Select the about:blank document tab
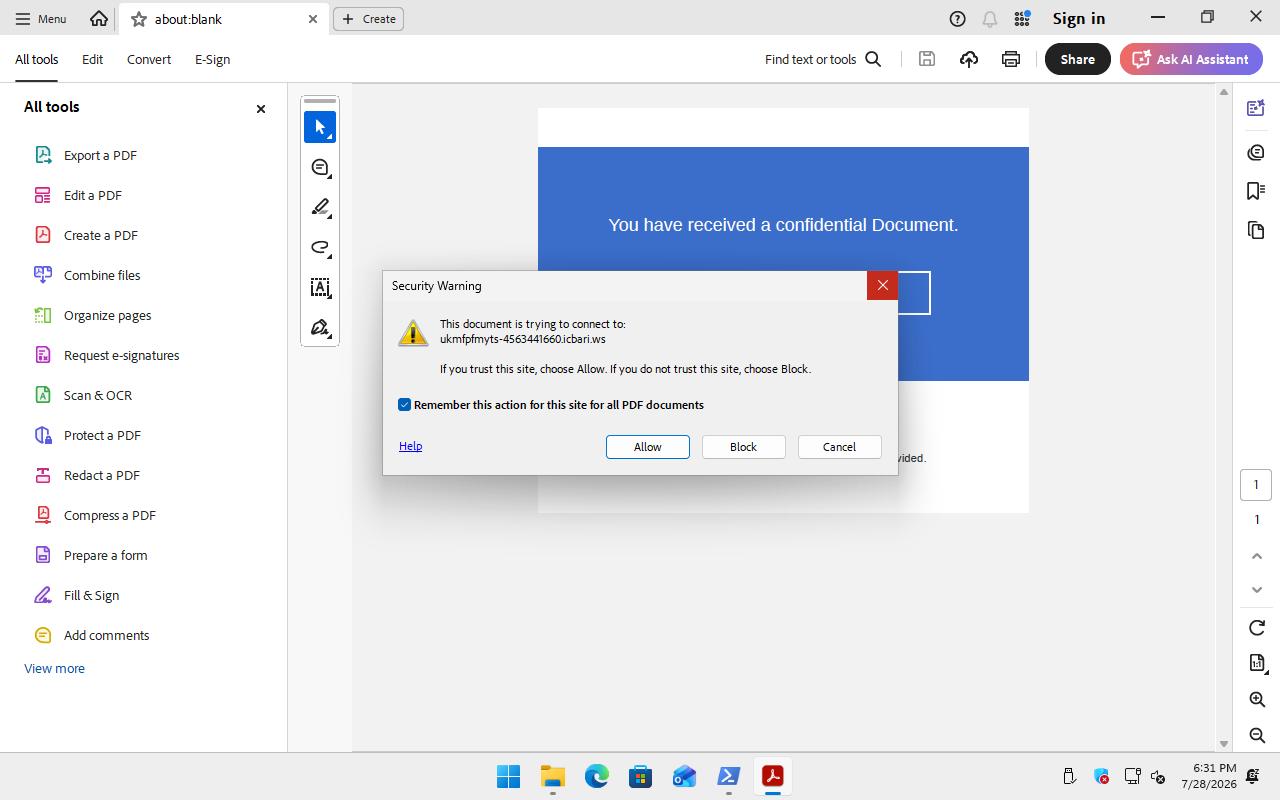This screenshot has height=800, width=1280. tap(224, 19)
